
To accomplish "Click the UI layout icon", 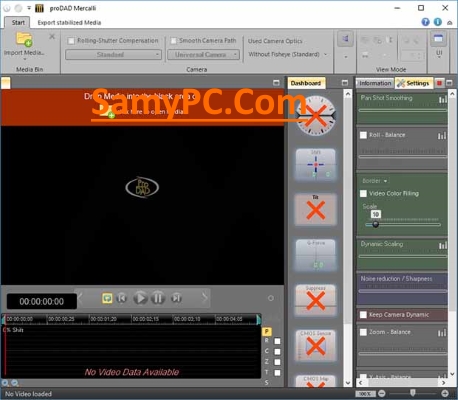I will click(438, 39).
